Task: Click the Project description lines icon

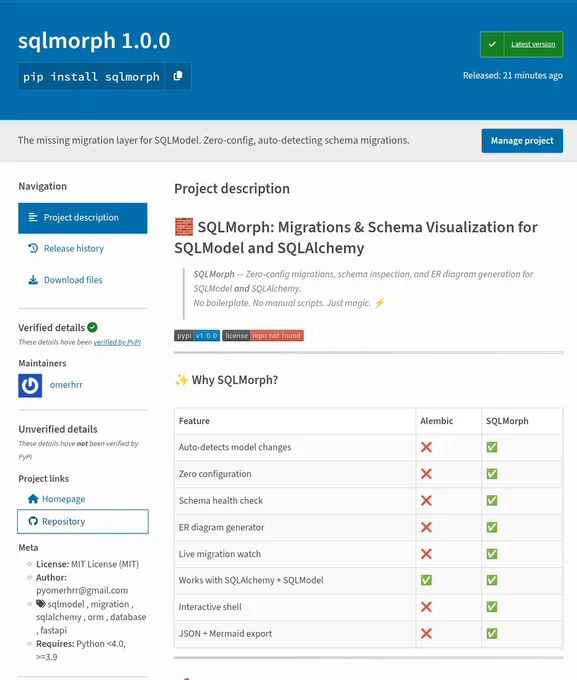Action: [x=33, y=217]
